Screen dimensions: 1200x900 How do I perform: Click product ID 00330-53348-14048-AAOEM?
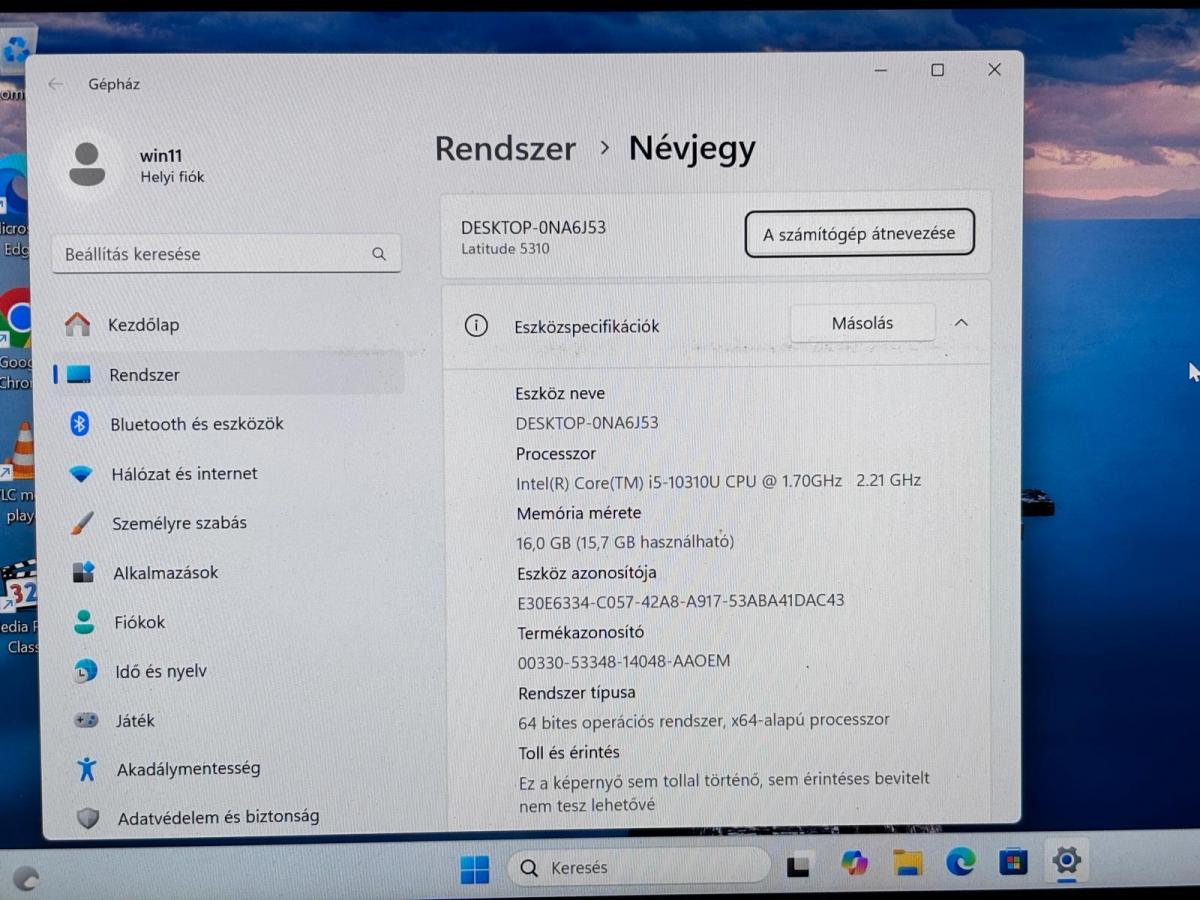click(624, 661)
